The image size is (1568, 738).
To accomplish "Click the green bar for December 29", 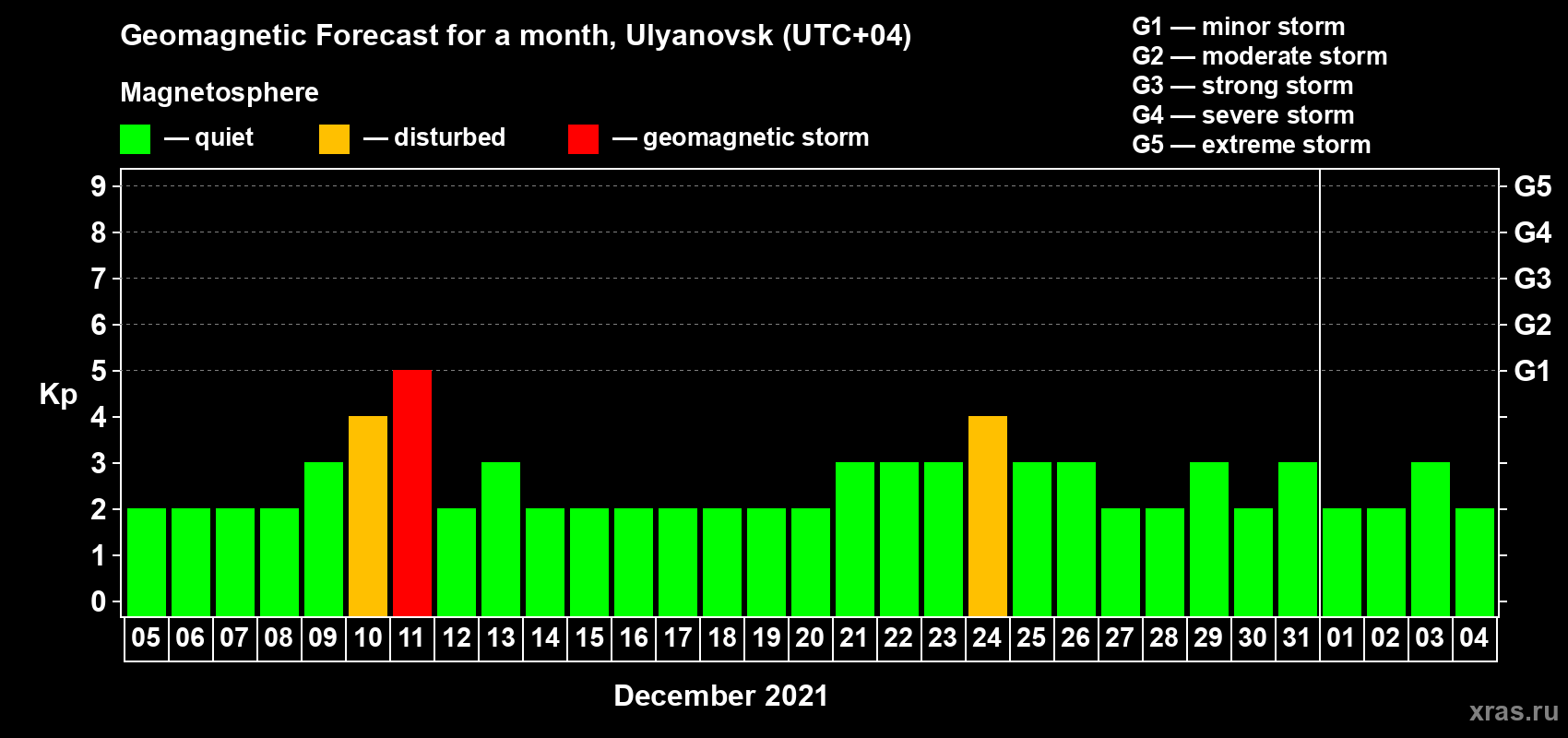I will tap(1209, 539).
